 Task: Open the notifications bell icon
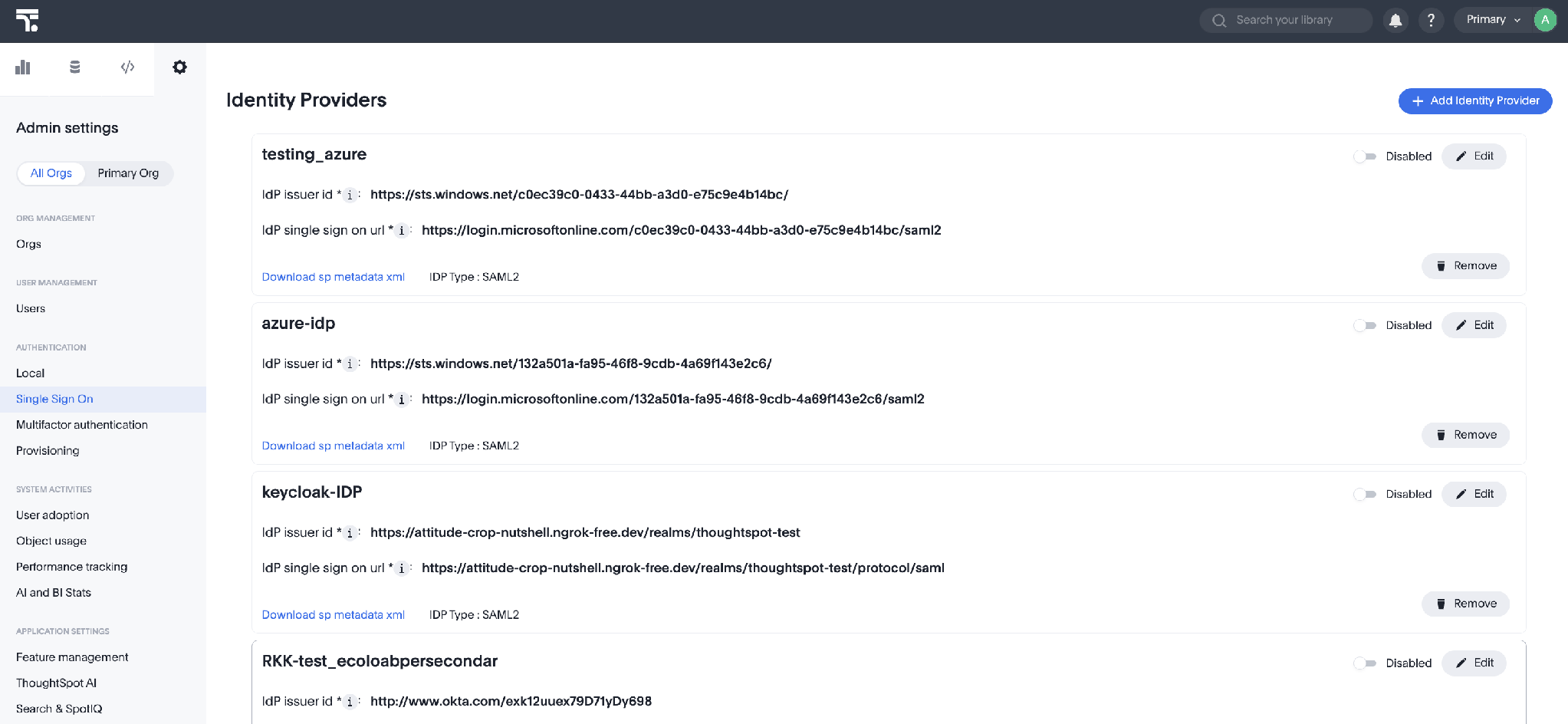(x=1395, y=21)
